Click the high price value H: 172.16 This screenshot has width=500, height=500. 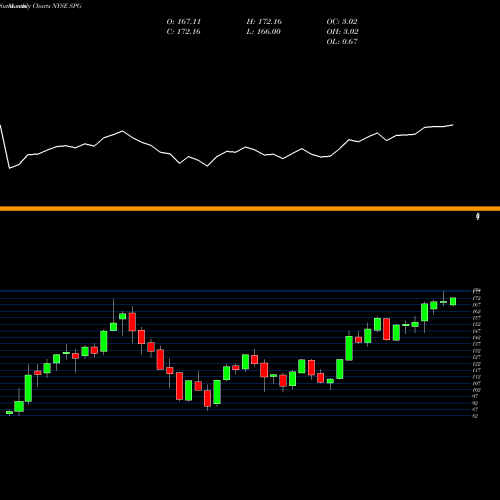(x=264, y=22)
